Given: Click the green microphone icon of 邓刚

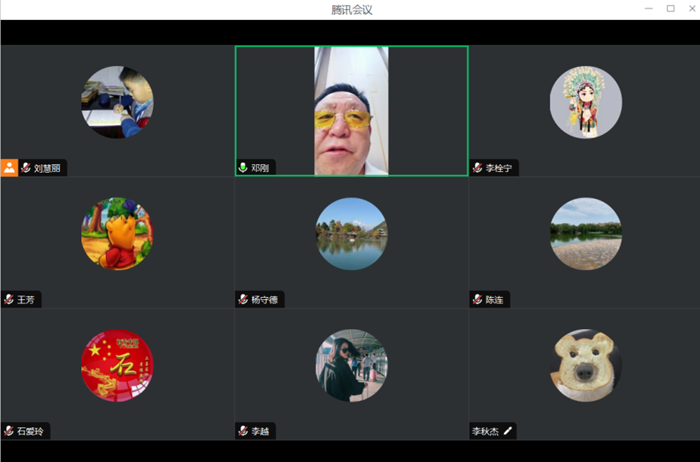Looking at the screenshot, I should coord(243,168).
